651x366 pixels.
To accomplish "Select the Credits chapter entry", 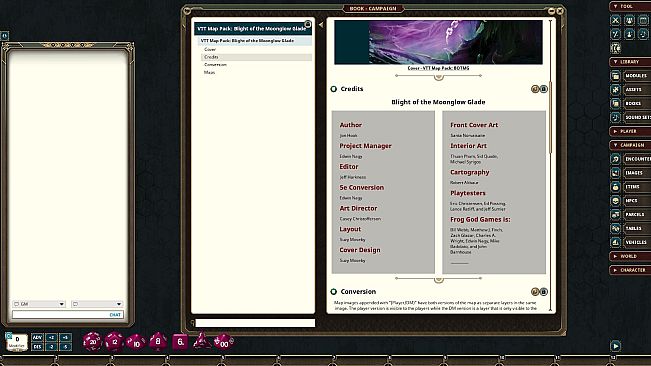I will pos(256,57).
